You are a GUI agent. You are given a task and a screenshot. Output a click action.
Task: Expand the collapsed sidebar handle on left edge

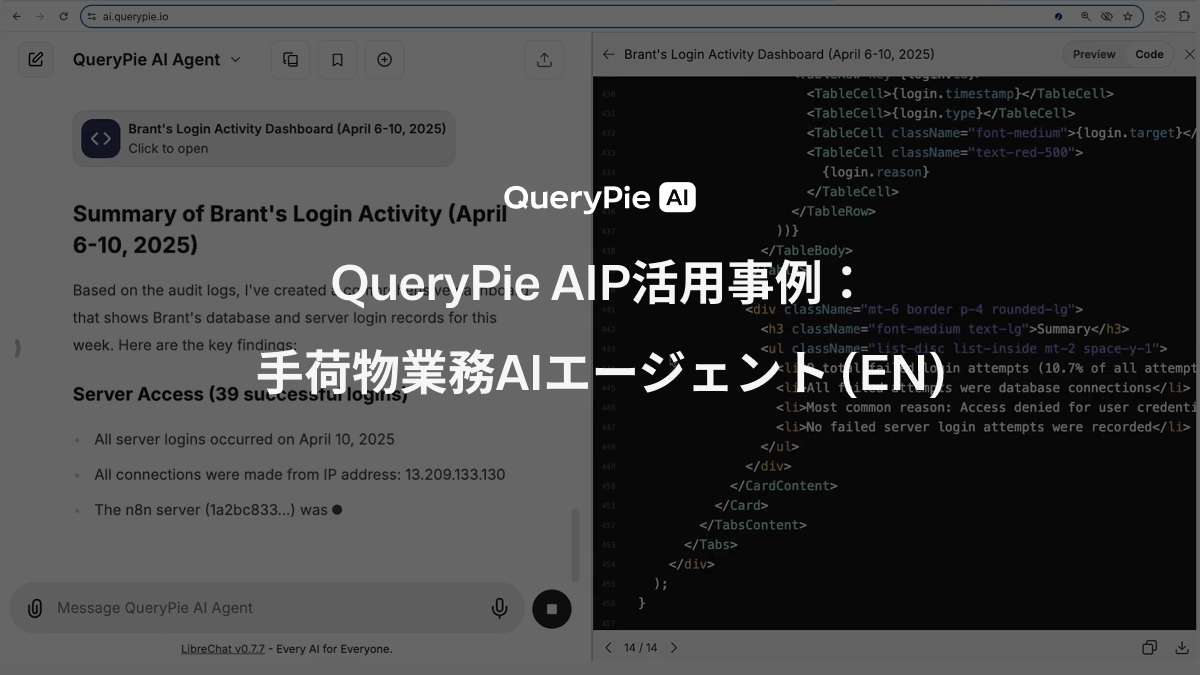[17, 348]
